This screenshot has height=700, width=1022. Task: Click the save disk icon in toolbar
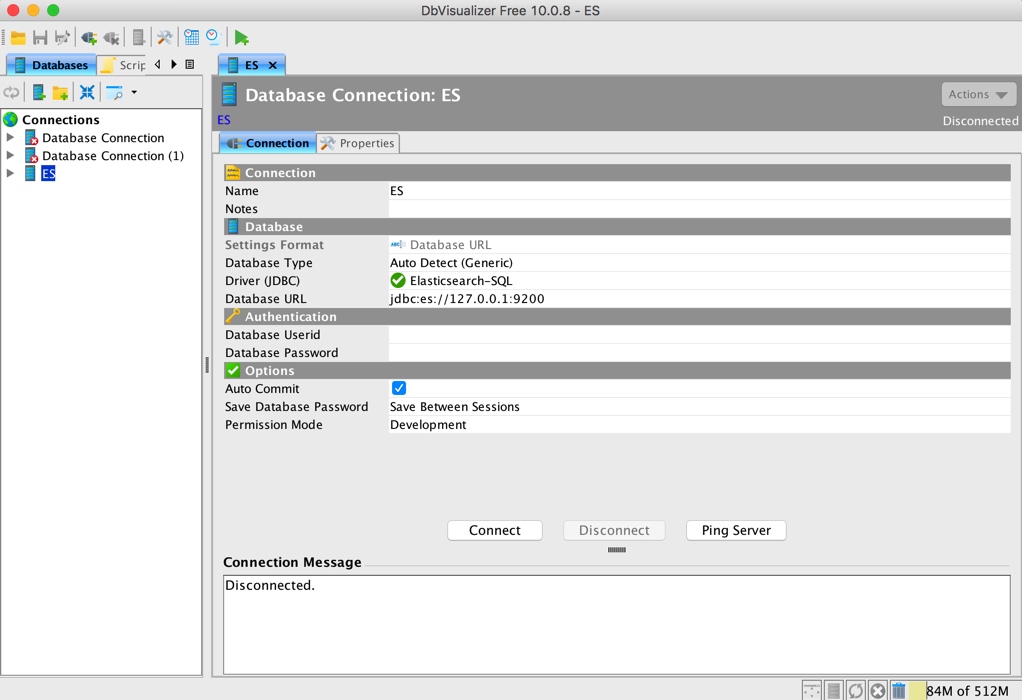pyautogui.click(x=40, y=38)
